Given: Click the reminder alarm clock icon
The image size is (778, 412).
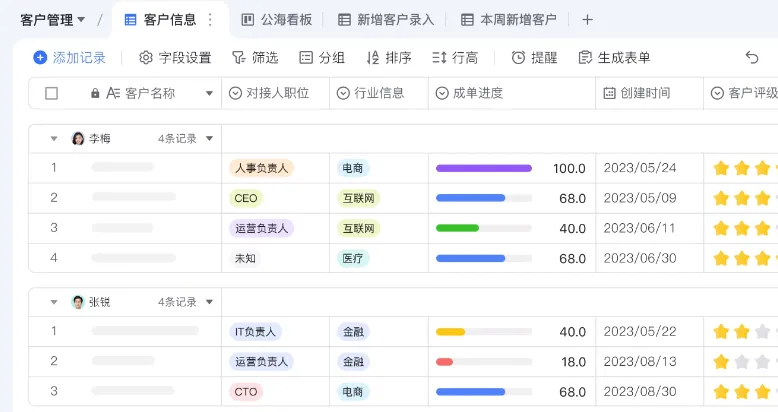Looking at the screenshot, I should coord(518,58).
